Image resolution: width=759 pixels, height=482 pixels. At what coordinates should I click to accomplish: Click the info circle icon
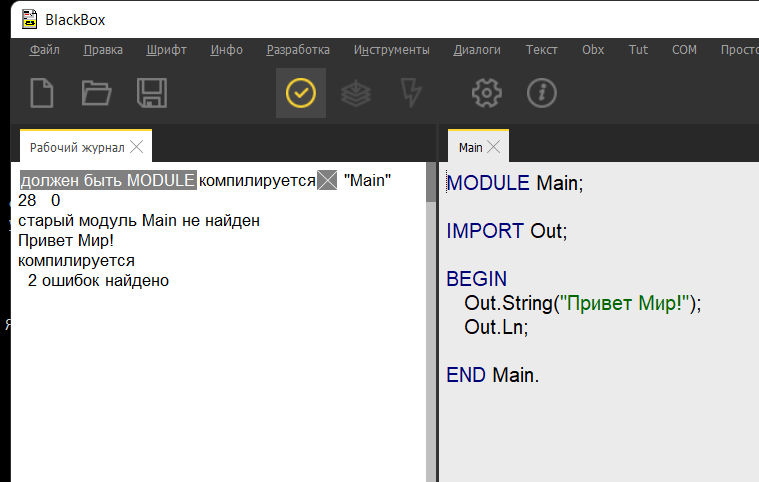click(x=541, y=93)
